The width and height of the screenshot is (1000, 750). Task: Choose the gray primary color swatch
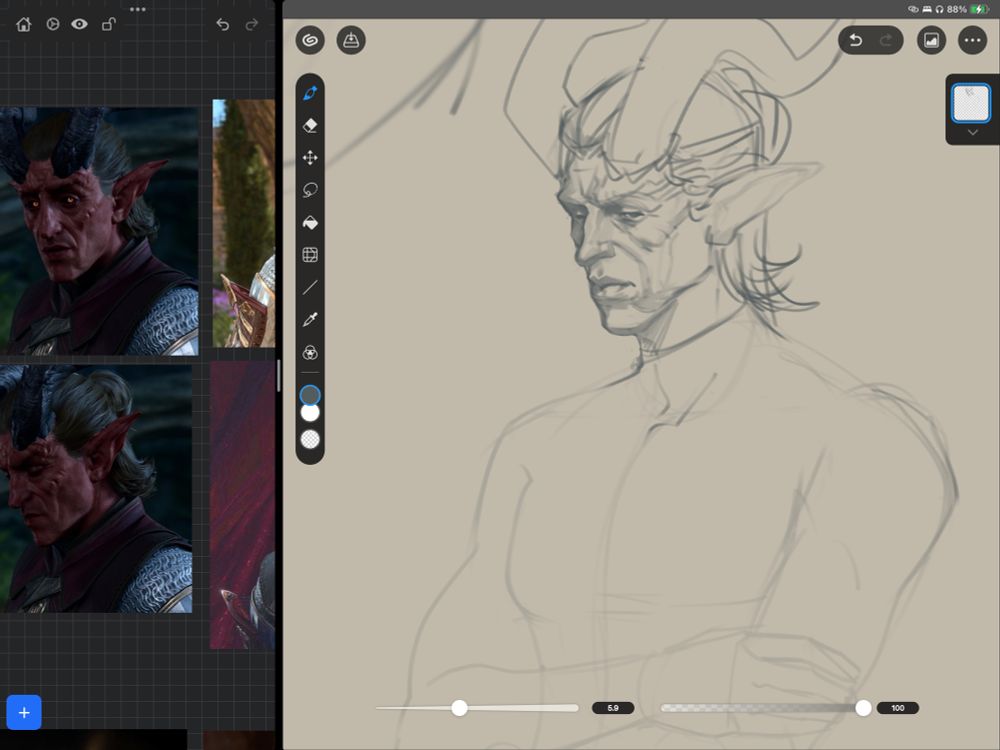pyautogui.click(x=310, y=395)
